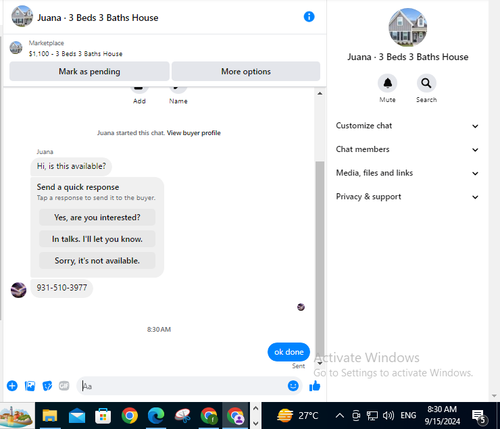Image resolution: width=500 pixels, height=429 pixels.
Task: Send a thumbs up like
Action: tap(314, 386)
